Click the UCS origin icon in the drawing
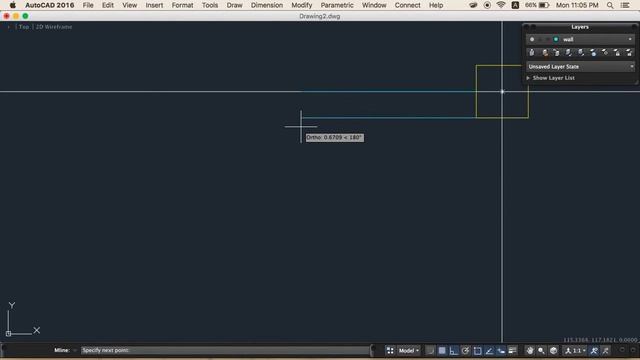The image size is (640, 360). 8,333
